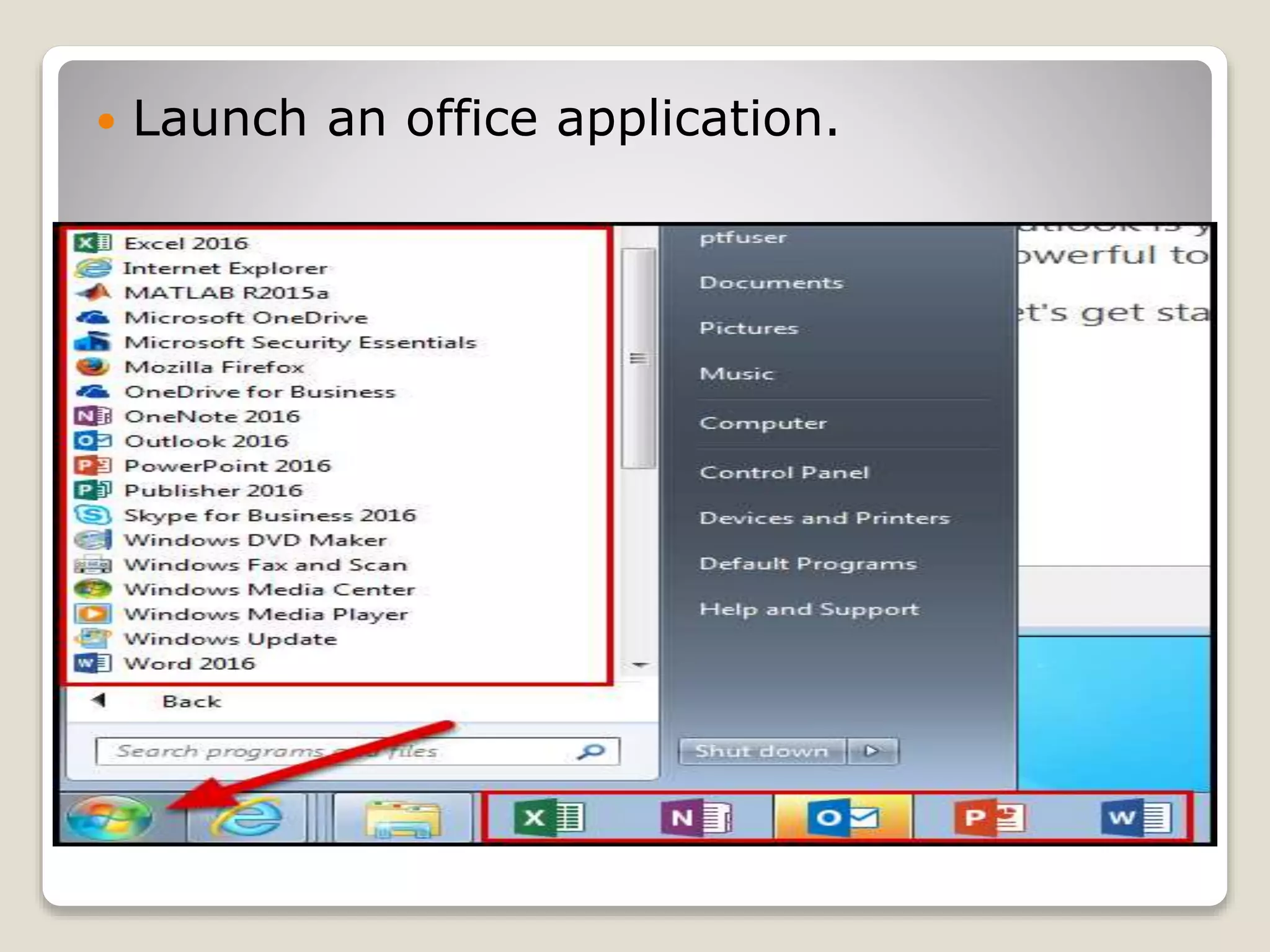Click the Windows DVD Maker icon
The image size is (1270, 952).
tap(93, 540)
